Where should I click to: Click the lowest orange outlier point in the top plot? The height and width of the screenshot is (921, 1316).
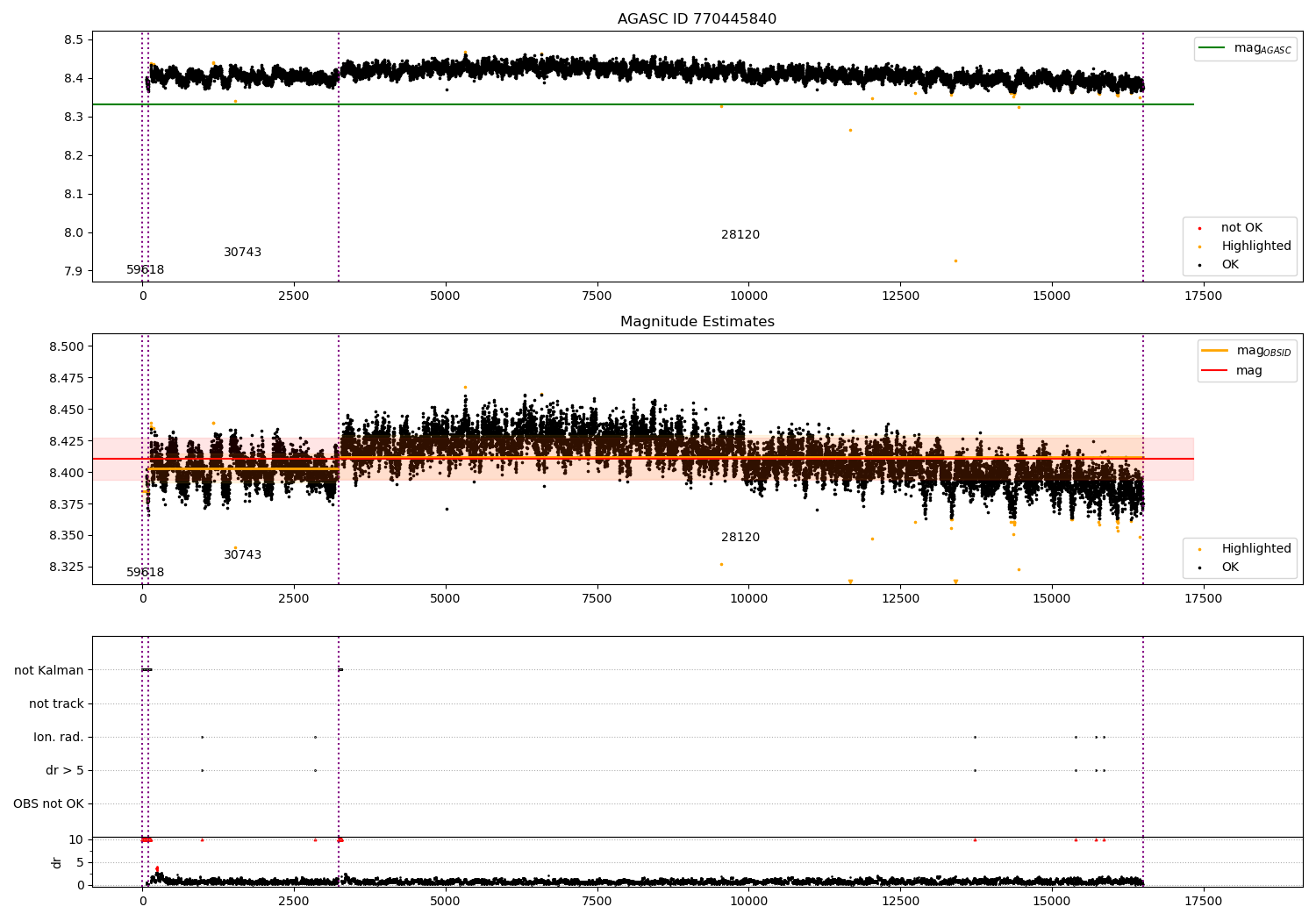955,261
